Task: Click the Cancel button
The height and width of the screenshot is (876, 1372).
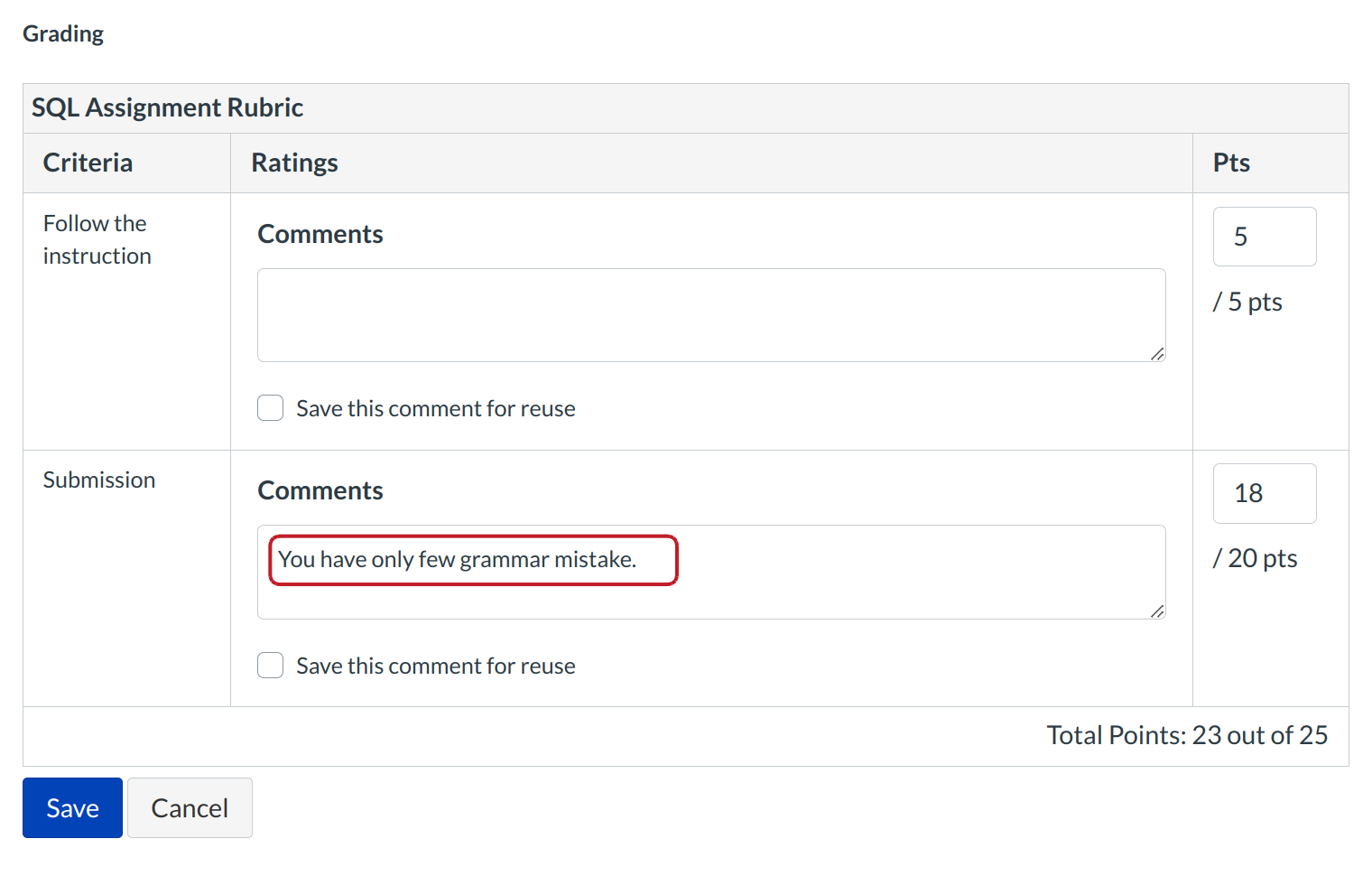Action: click(x=190, y=807)
